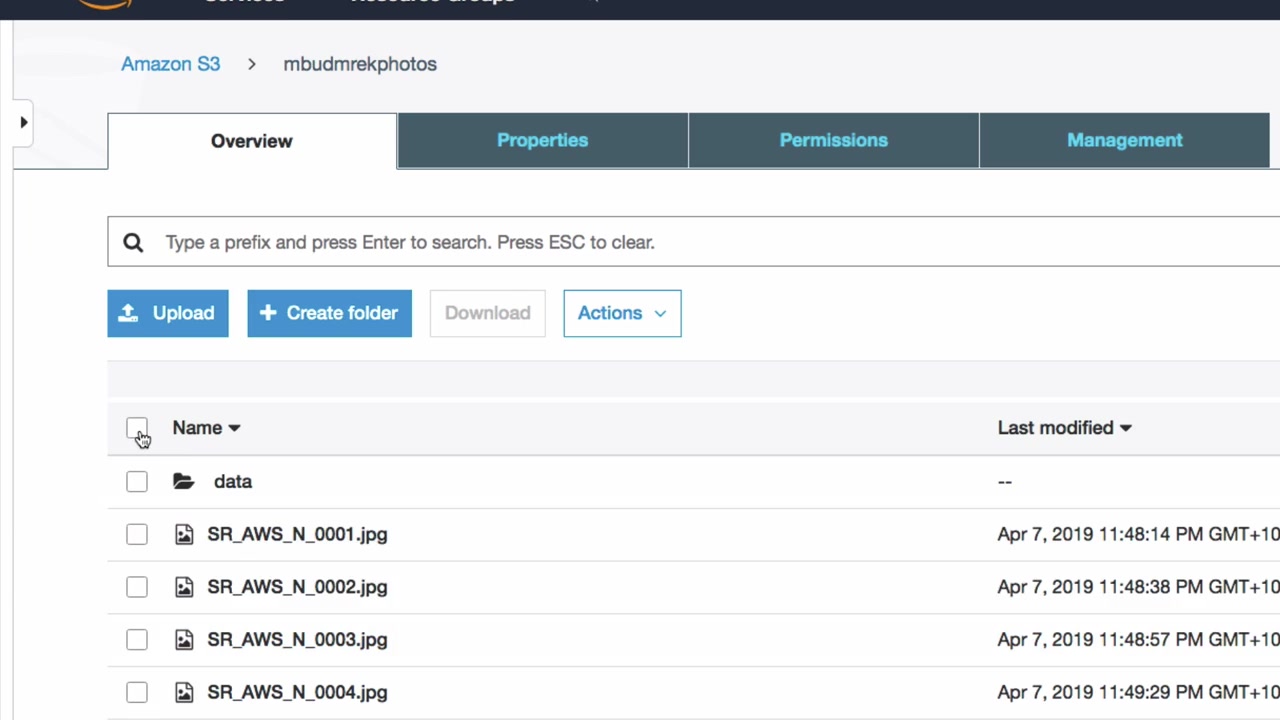Click the data folder icon
The height and width of the screenshot is (720, 1280).
pos(183,482)
